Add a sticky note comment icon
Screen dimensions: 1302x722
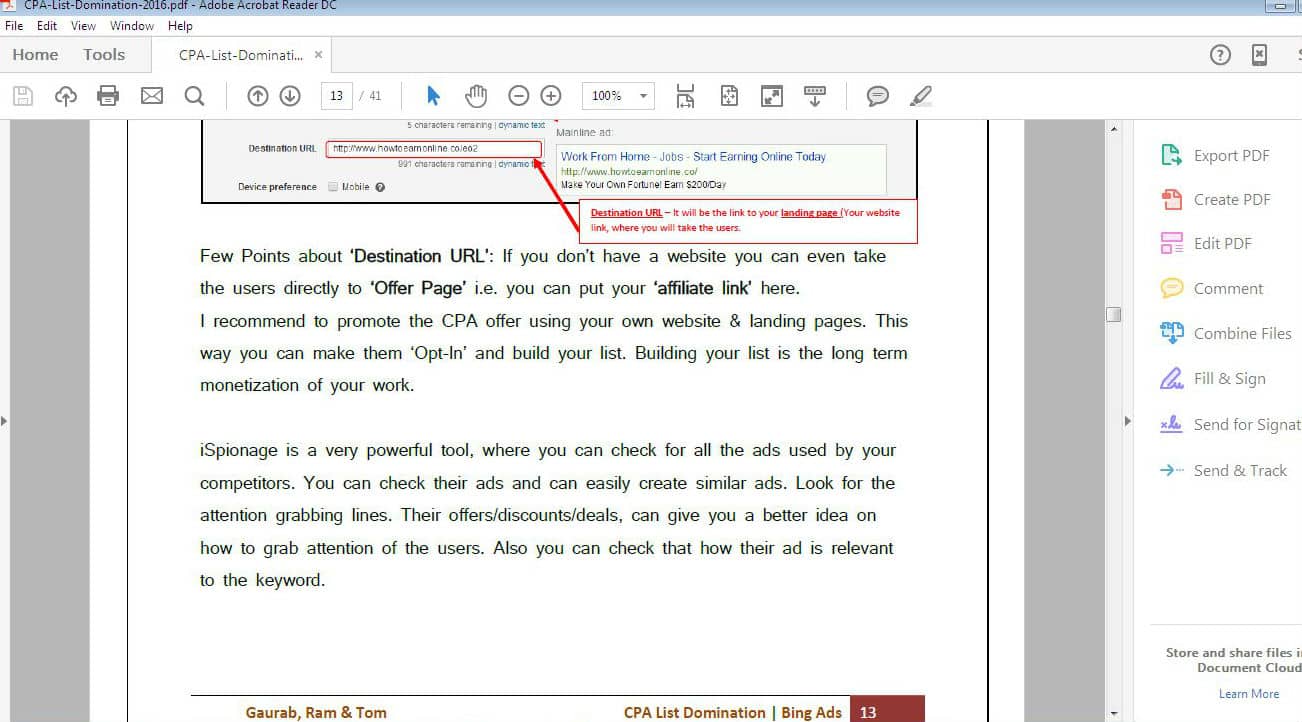coord(878,96)
